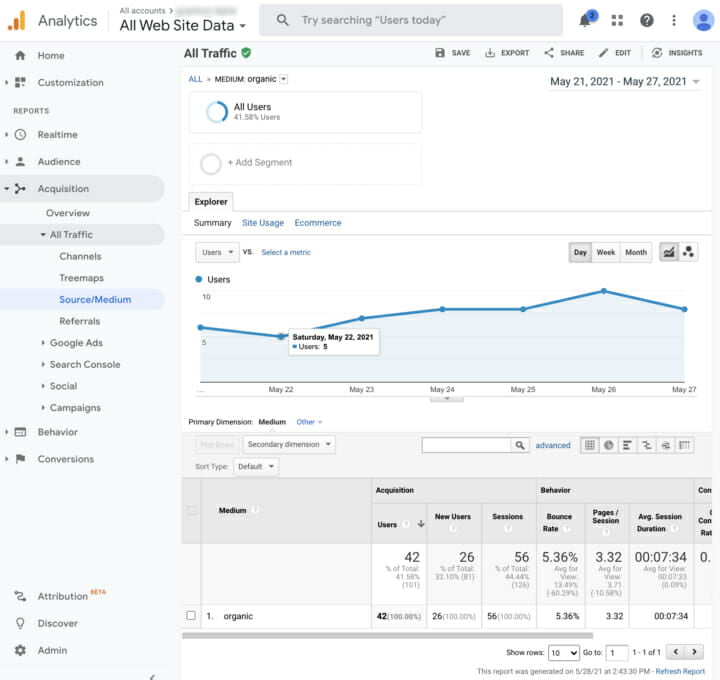Switch to the motion chart icon
720x680 pixels.
point(688,252)
